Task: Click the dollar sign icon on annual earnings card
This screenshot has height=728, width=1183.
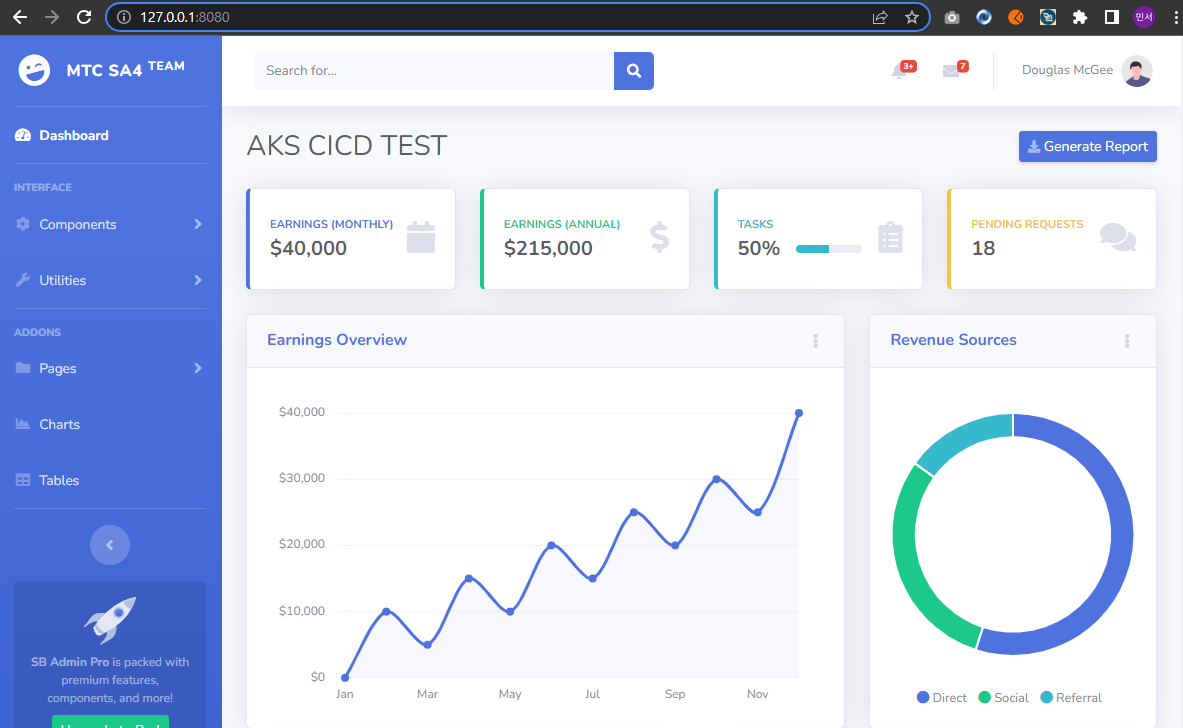Action: tap(659, 237)
